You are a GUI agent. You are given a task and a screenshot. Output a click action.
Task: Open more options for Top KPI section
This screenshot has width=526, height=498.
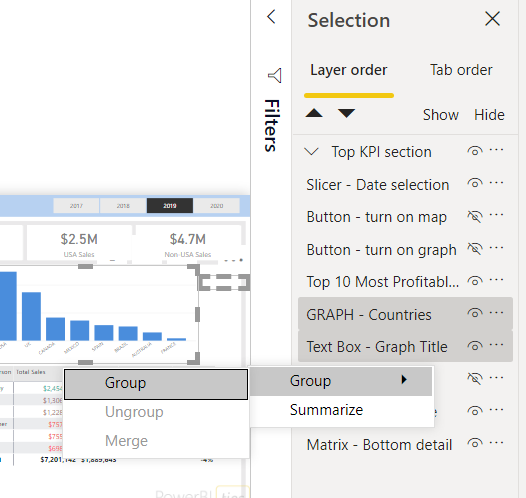pos(496,150)
